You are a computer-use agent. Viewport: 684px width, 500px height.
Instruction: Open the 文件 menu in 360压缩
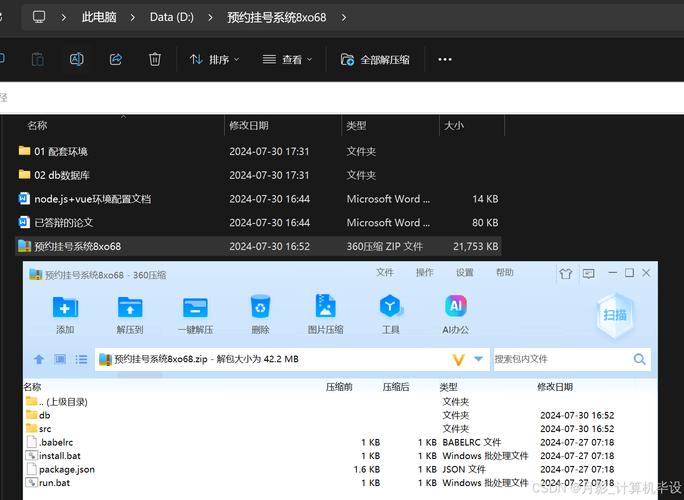pyautogui.click(x=384, y=273)
